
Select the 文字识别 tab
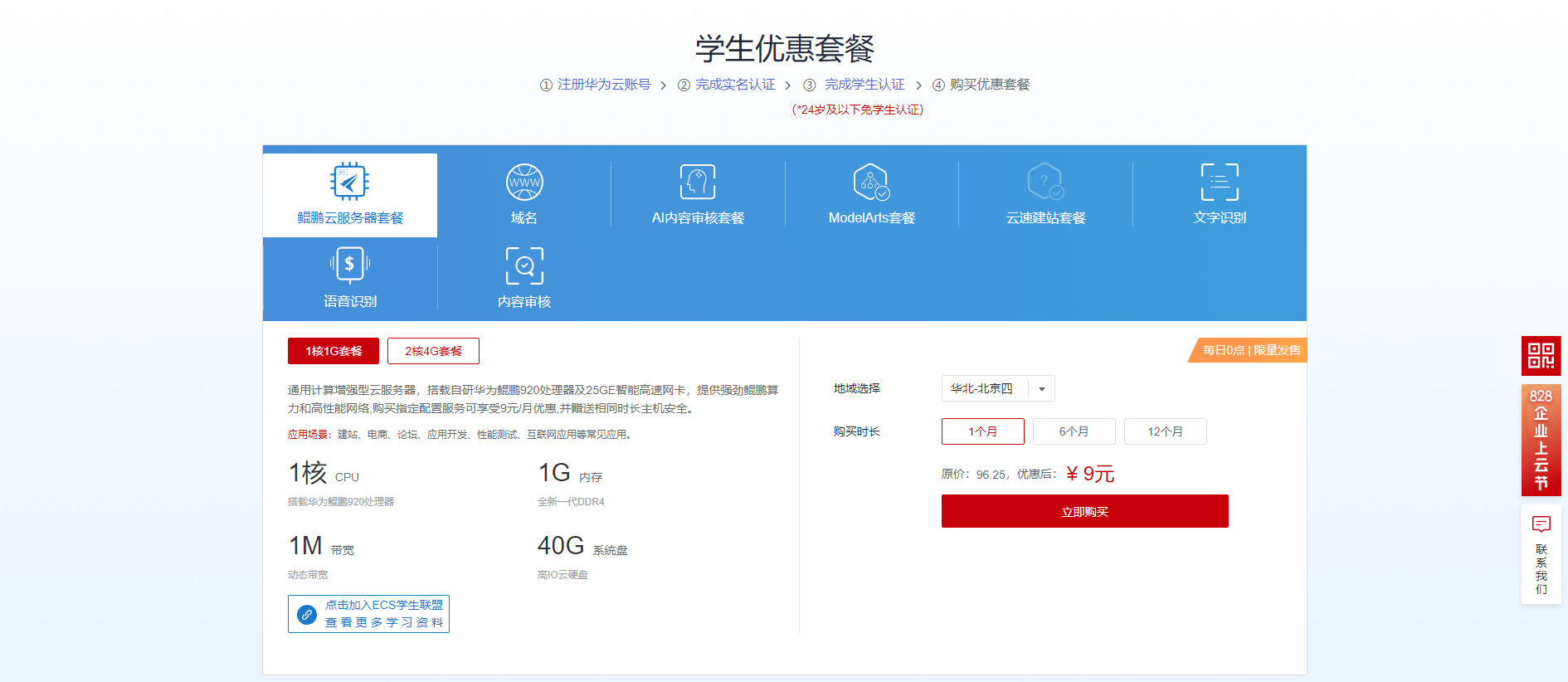(x=1220, y=195)
